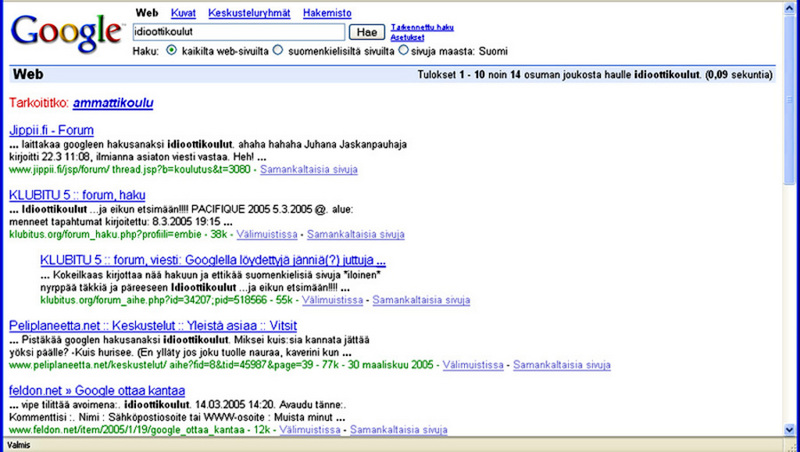This screenshot has width=800, height=452.
Task: Open Samankaltaisia sivuja for the klubitus forum_haku result
Action: (356, 235)
